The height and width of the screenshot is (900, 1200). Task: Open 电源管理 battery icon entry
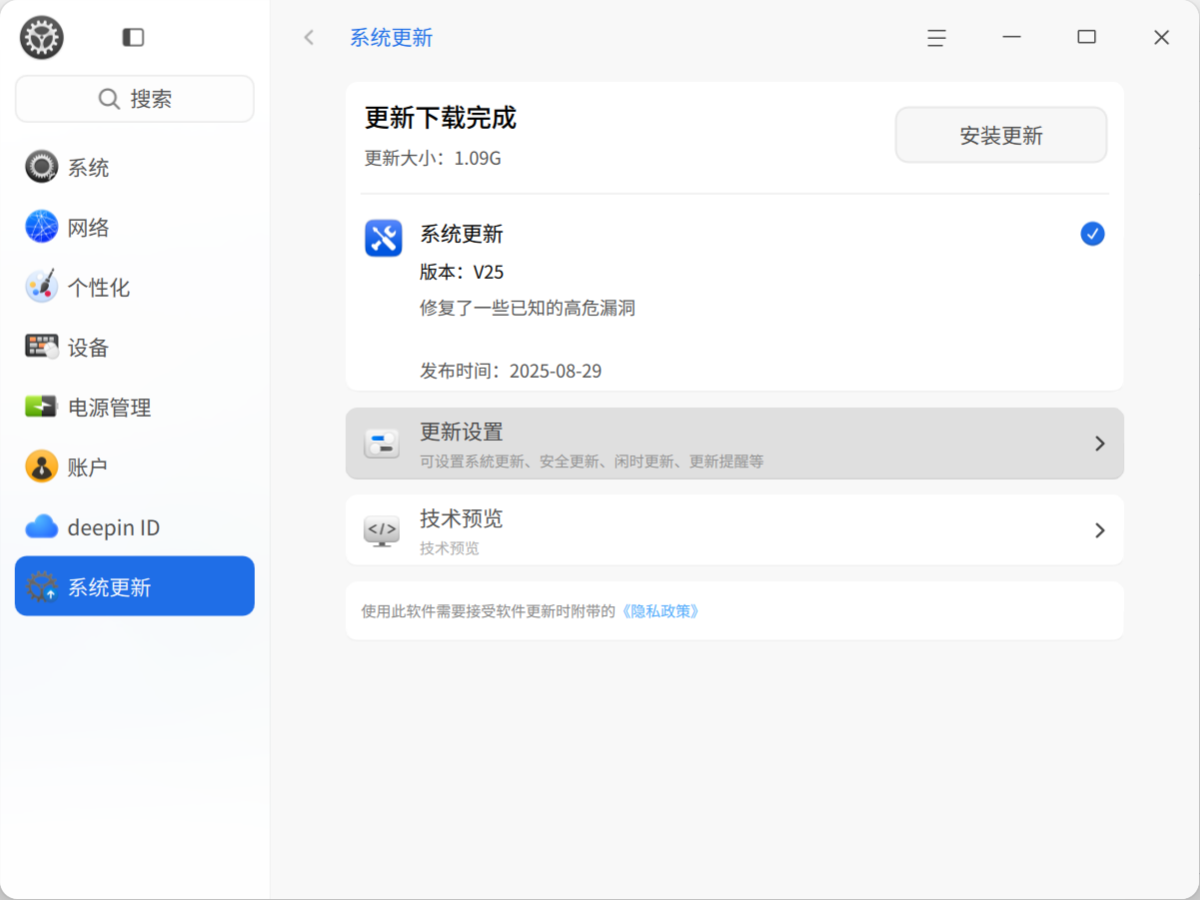click(x=42, y=407)
